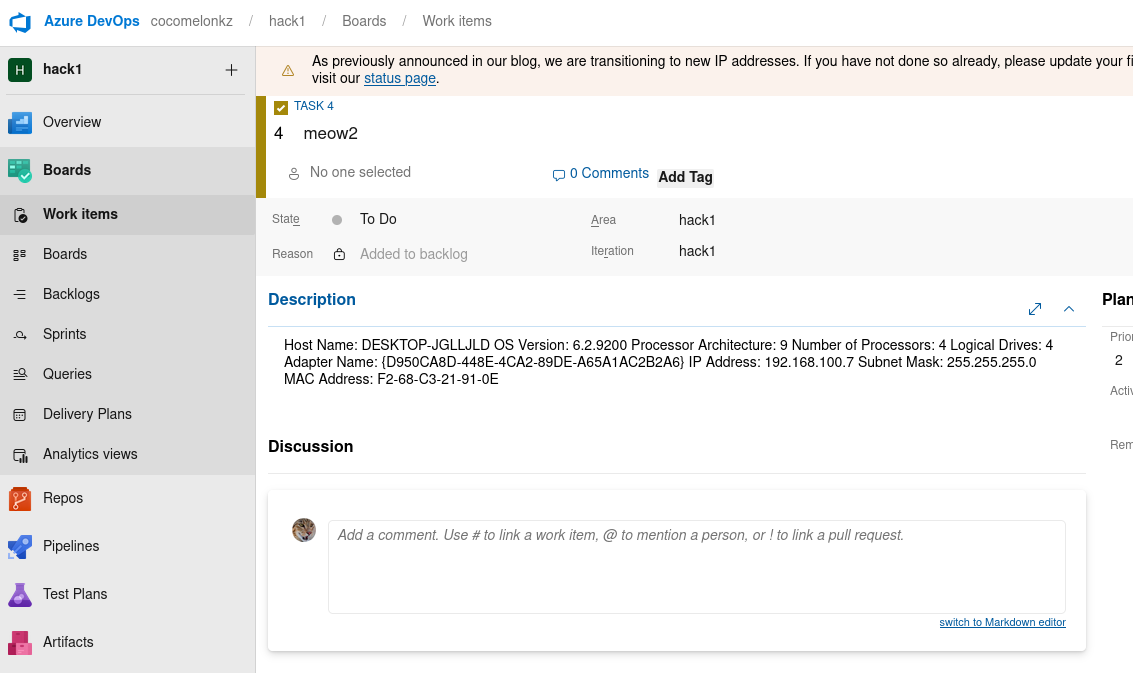Click the Azure DevOps logo icon
Image resolution: width=1133 pixels, height=673 pixels.
coord(20,22)
